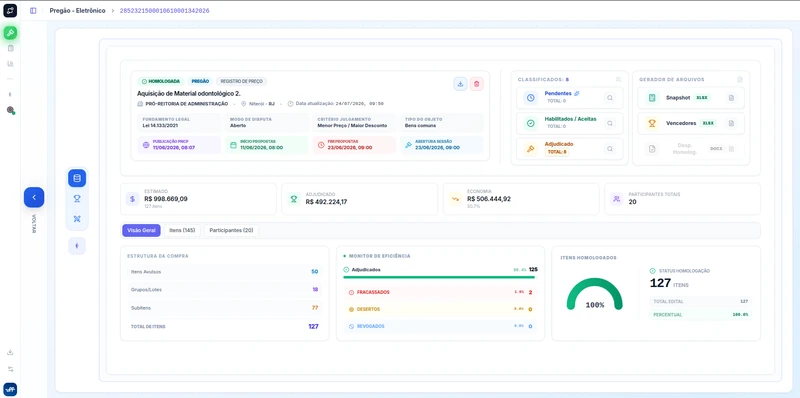This screenshot has height=398, width=800.
Task: Select the database icon in side toolbar
Action: [x=77, y=178]
